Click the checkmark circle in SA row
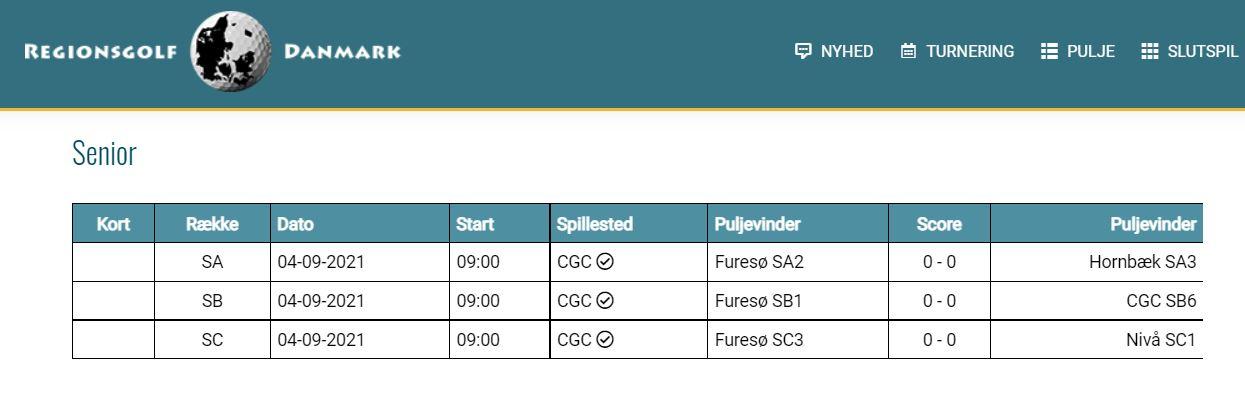Screen dimensions: 1245x395 605,262
